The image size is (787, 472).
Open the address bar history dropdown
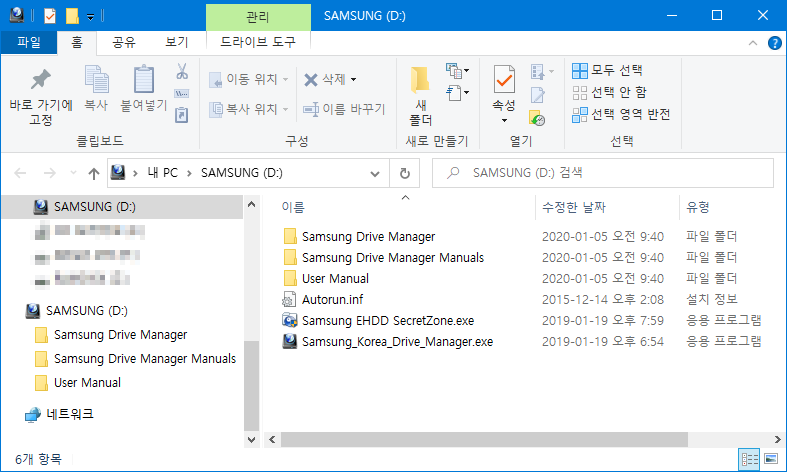(374, 174)
